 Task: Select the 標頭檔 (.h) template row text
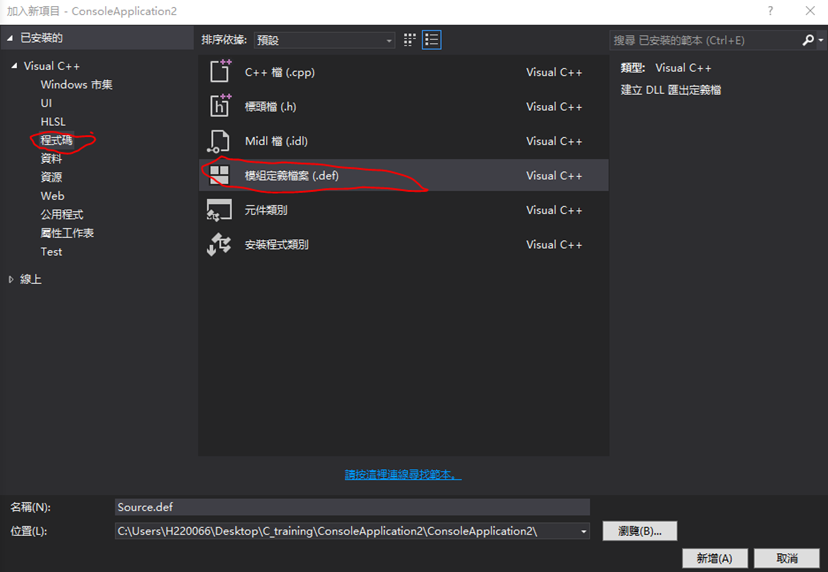[270, 107]
